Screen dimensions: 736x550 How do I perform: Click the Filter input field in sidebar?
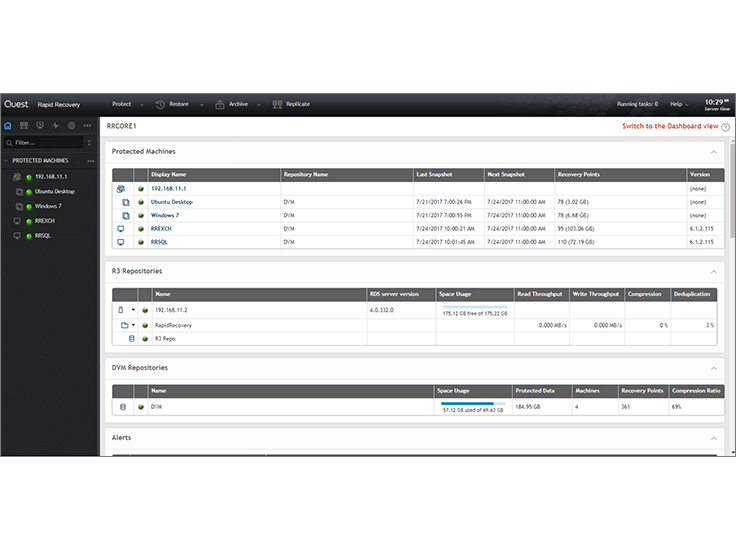tap(43, 143)
